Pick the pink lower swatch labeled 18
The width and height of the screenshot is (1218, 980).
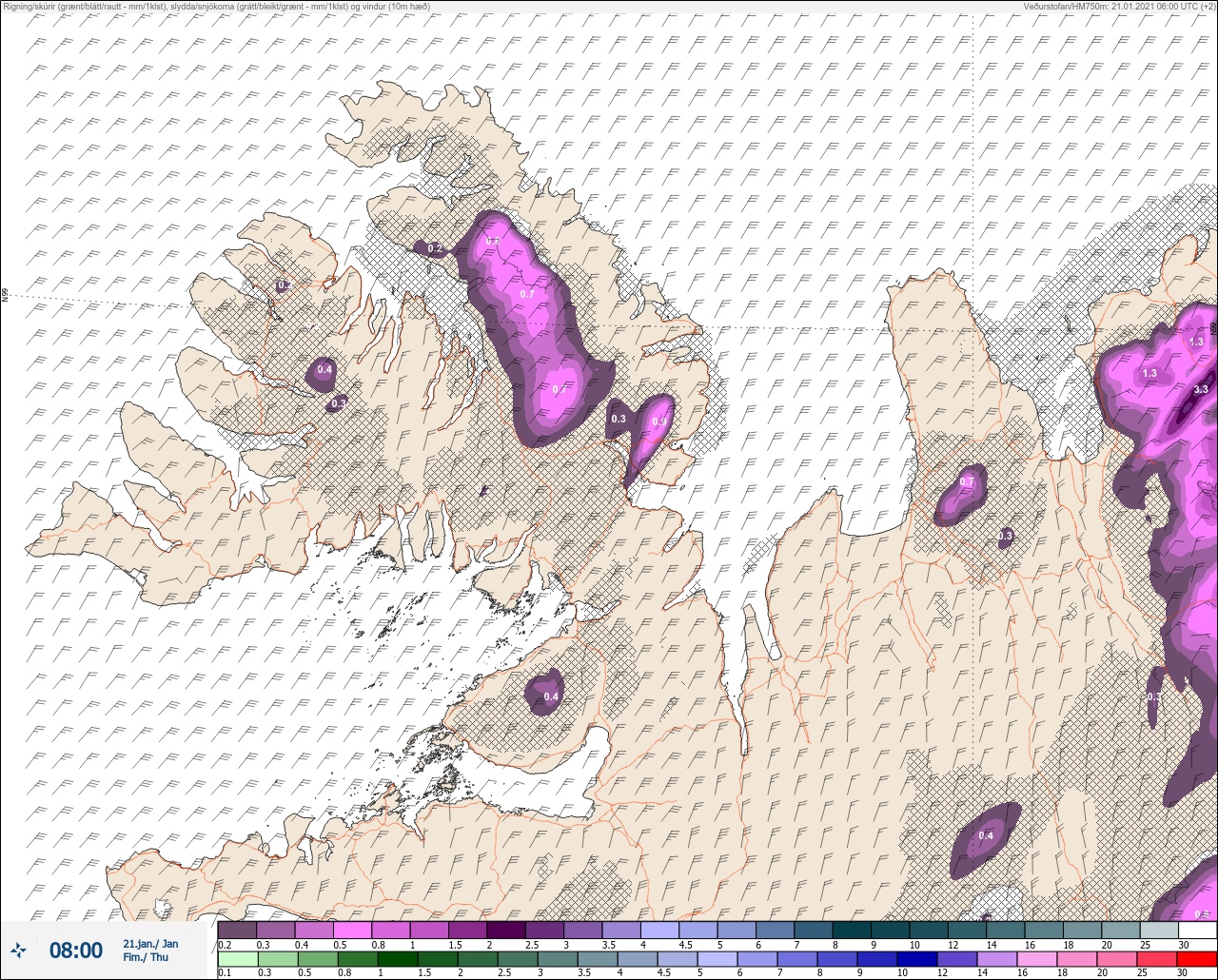click(1076, 959)
